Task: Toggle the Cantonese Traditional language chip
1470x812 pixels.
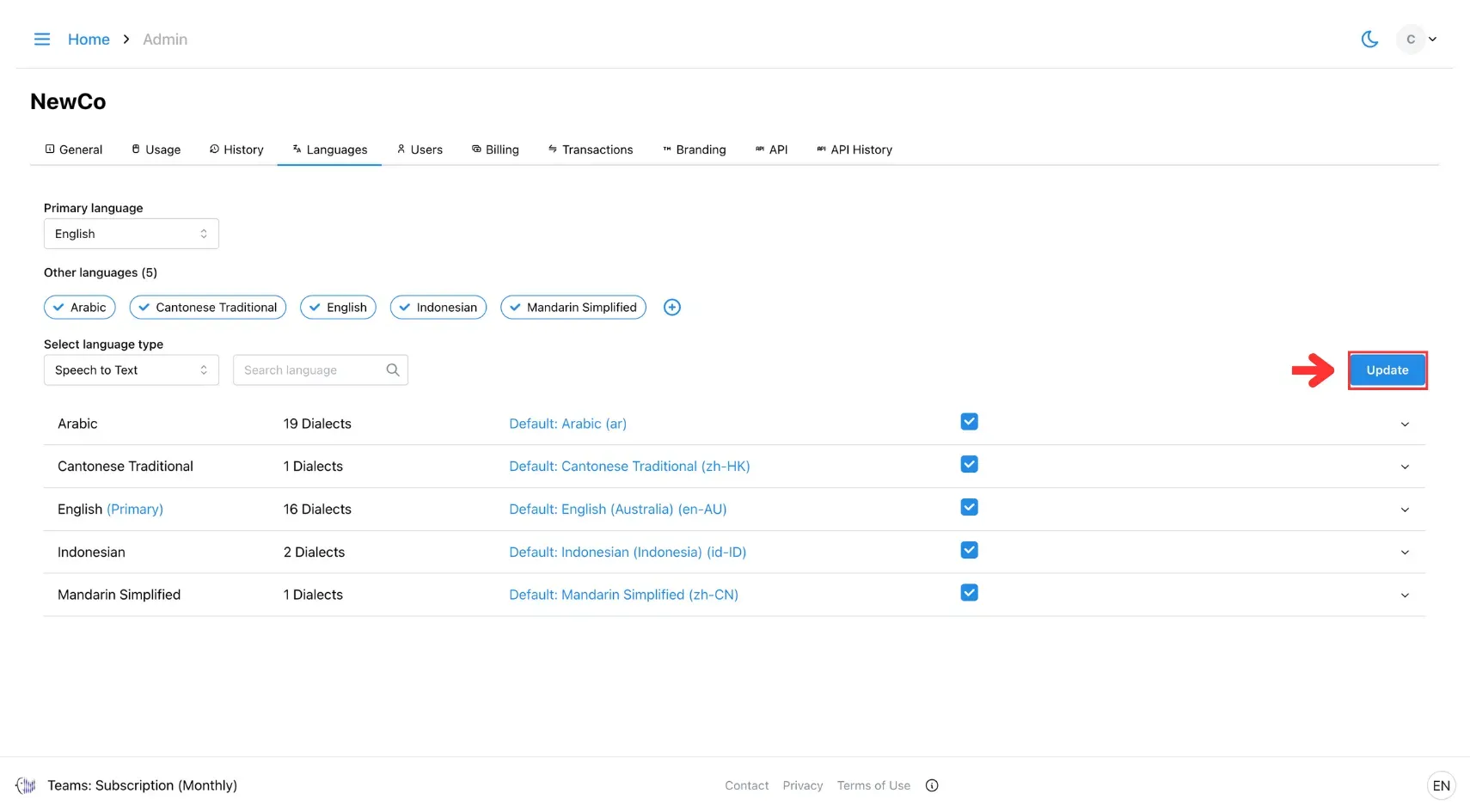Action: click(x=208, y=308)
